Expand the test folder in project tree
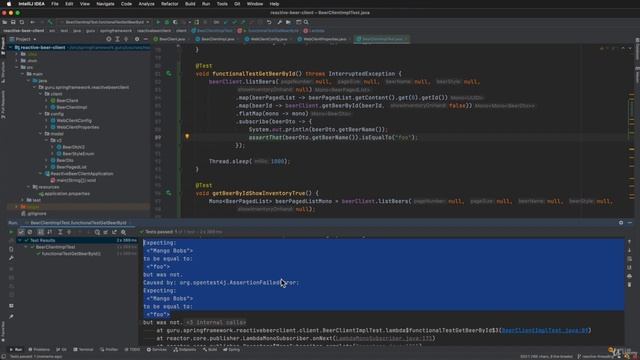 point(23,200)
